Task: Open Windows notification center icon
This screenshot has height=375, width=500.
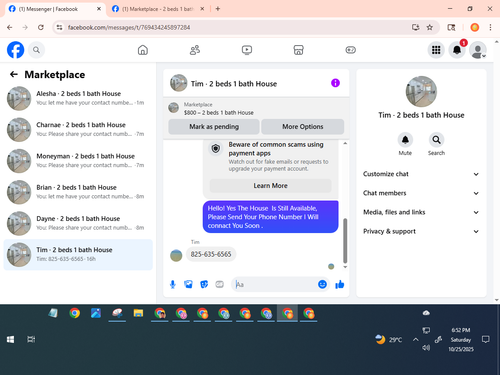Action: tap(486, 339)
